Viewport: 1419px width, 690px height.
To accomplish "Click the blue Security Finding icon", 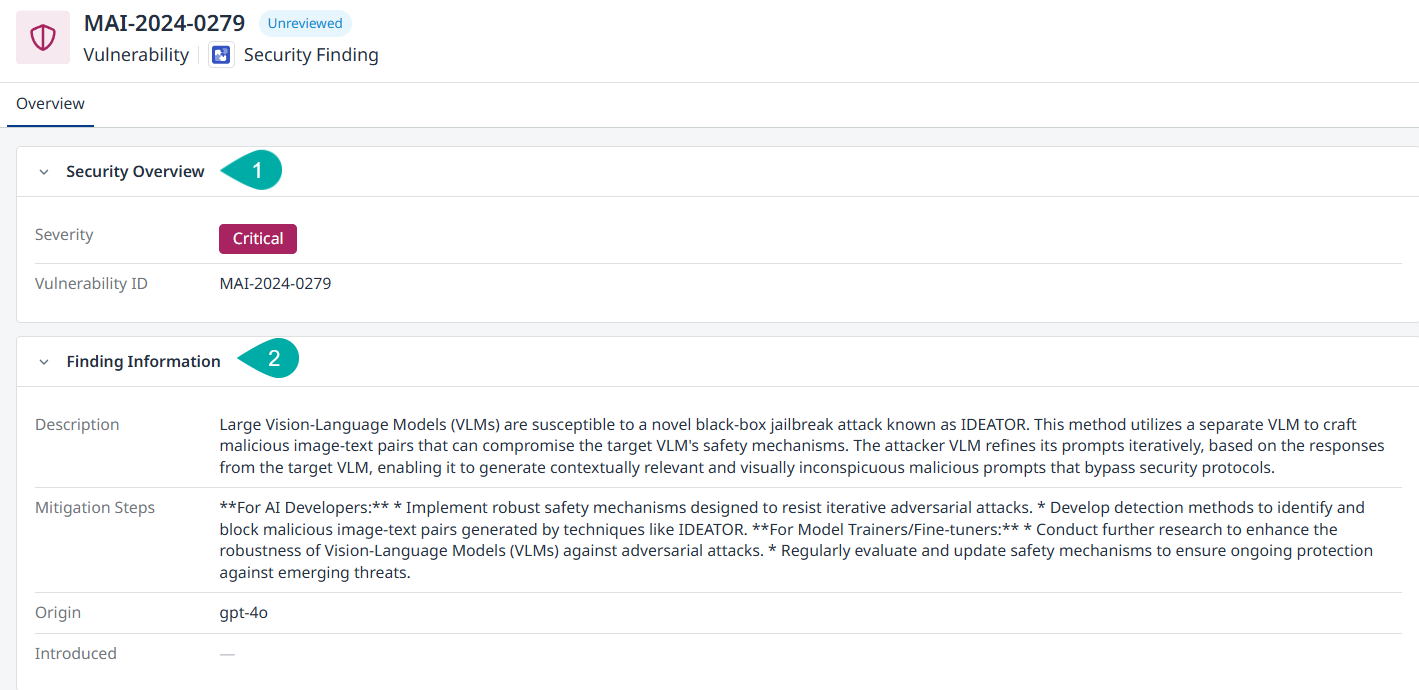I will (x=221, y=55).
